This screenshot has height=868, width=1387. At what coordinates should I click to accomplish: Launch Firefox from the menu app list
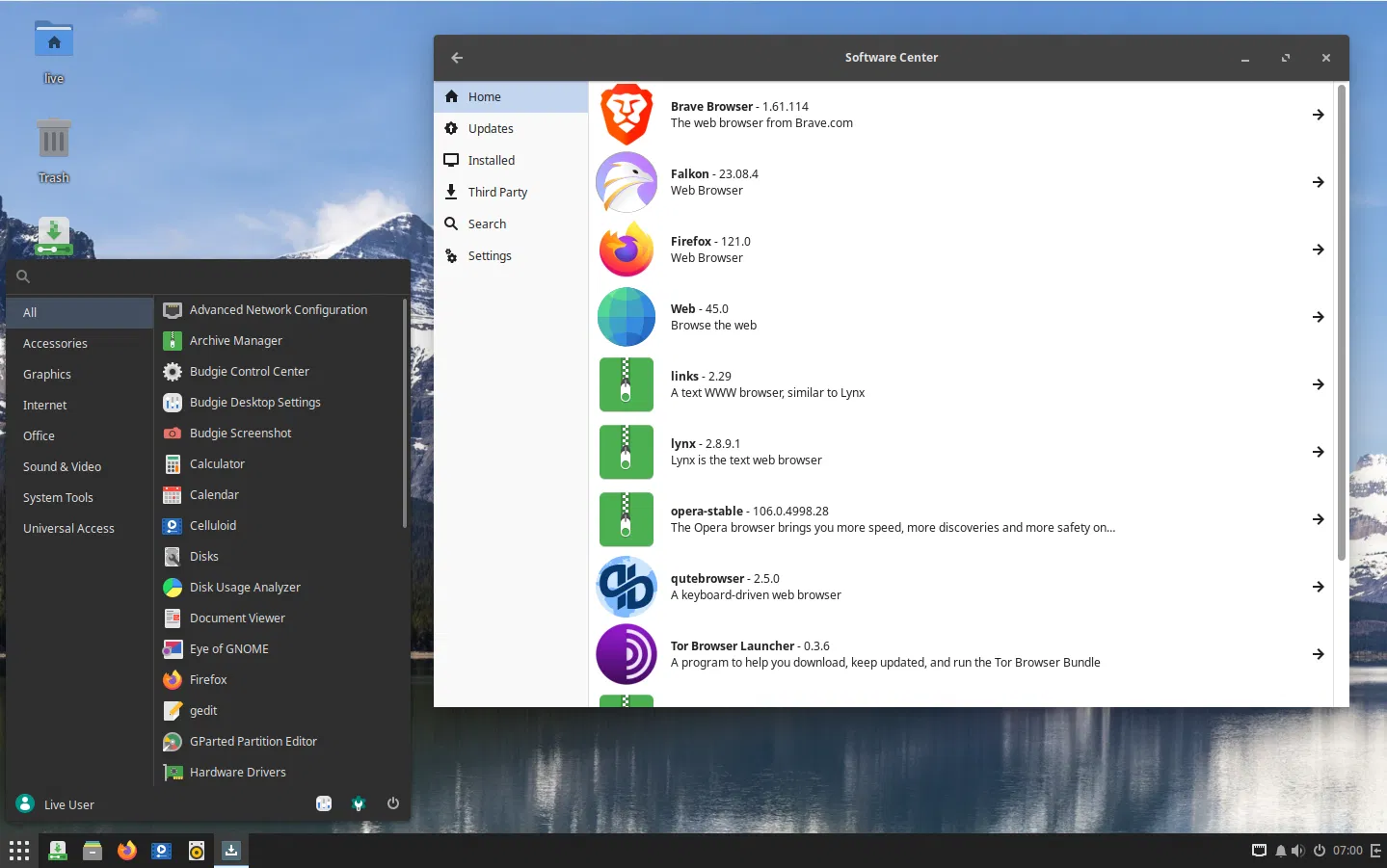[279, 679]
